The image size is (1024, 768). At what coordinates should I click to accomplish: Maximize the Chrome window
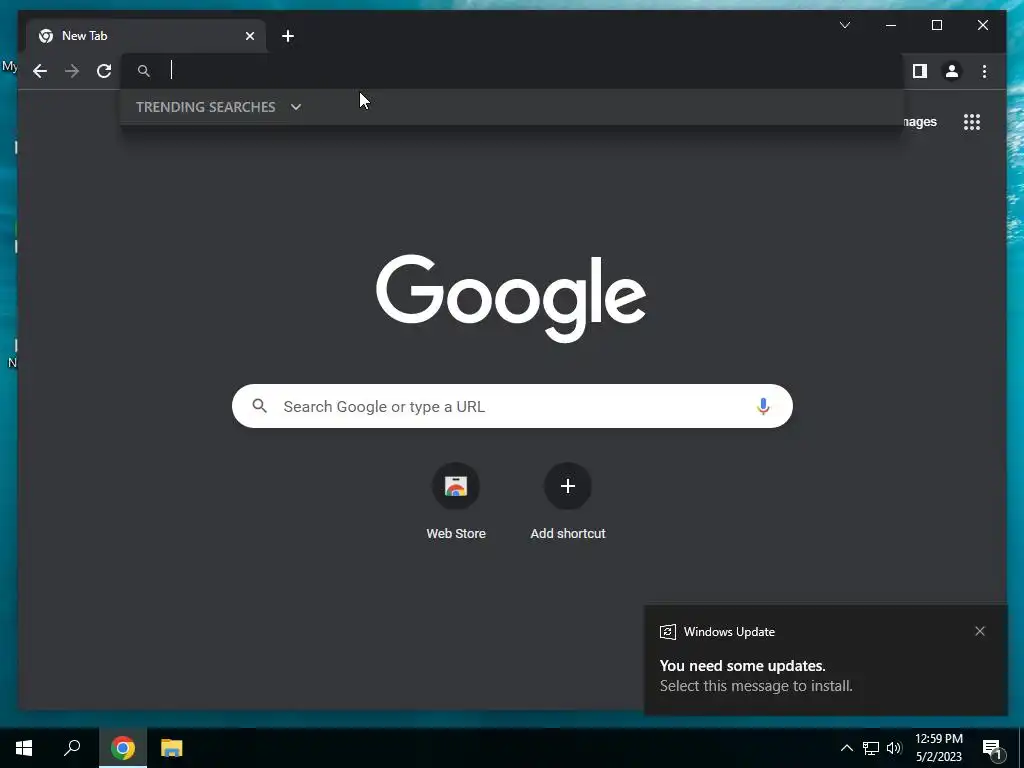[936, 25]
